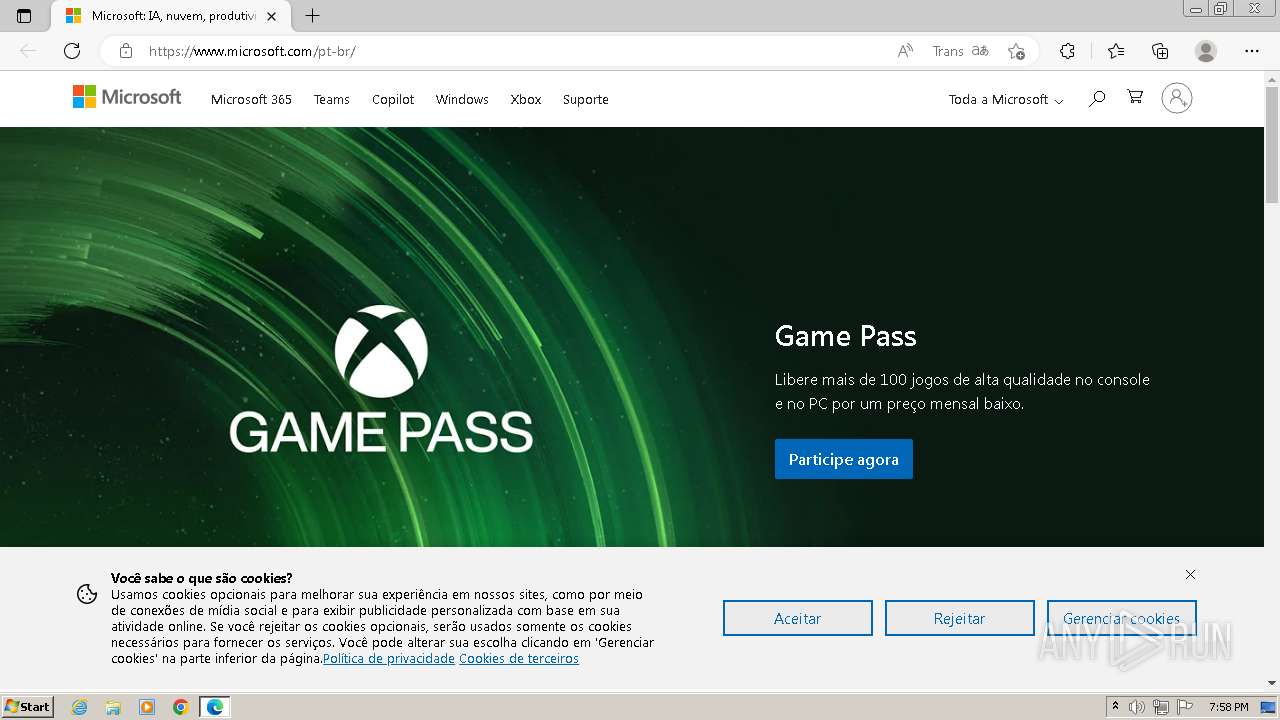Viewport: 1280px width, 720px height.
Task: Go to Microsoft logo home link
Action: pos(127,97)
